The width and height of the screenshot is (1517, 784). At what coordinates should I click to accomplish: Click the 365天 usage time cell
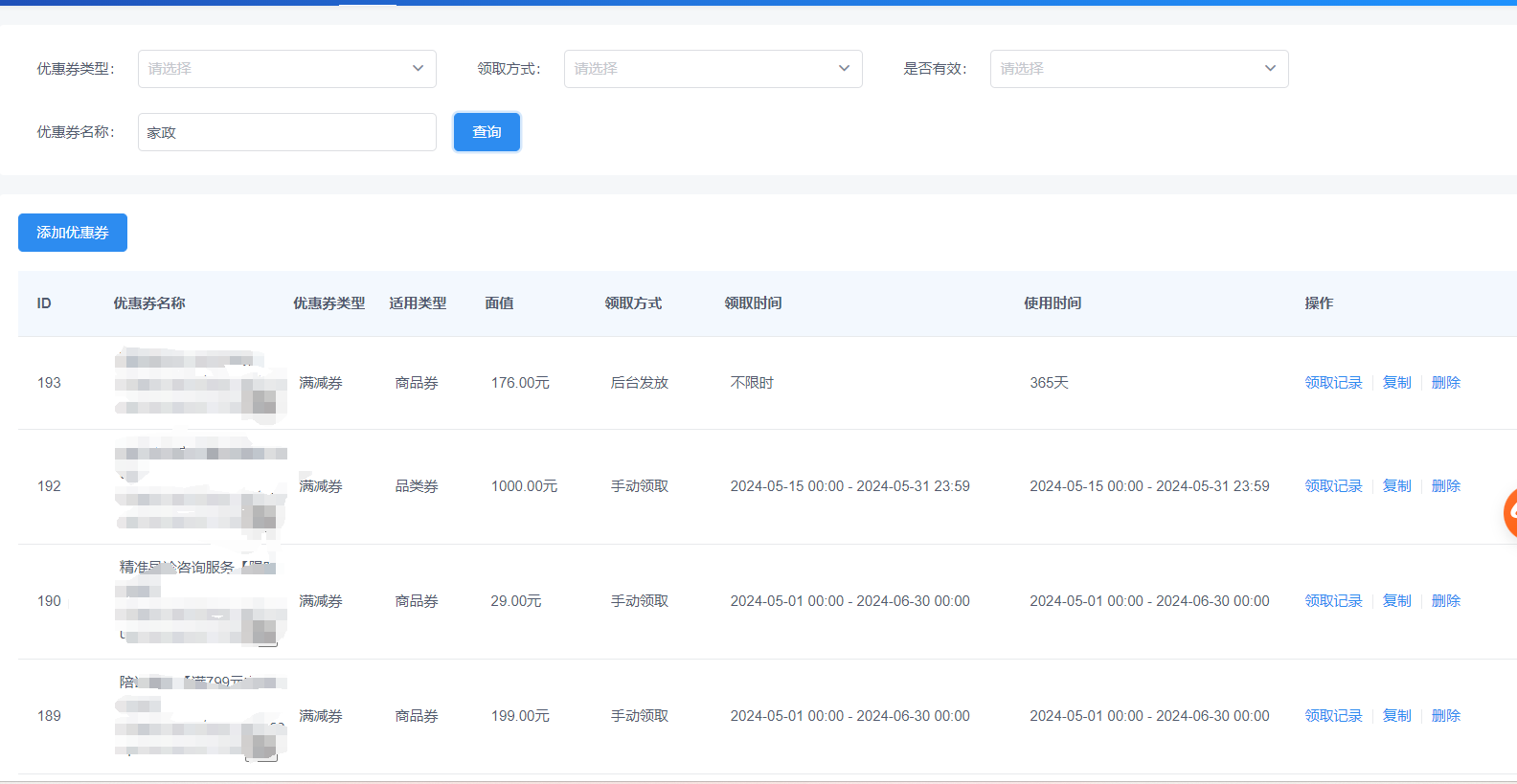(1049, 383)
